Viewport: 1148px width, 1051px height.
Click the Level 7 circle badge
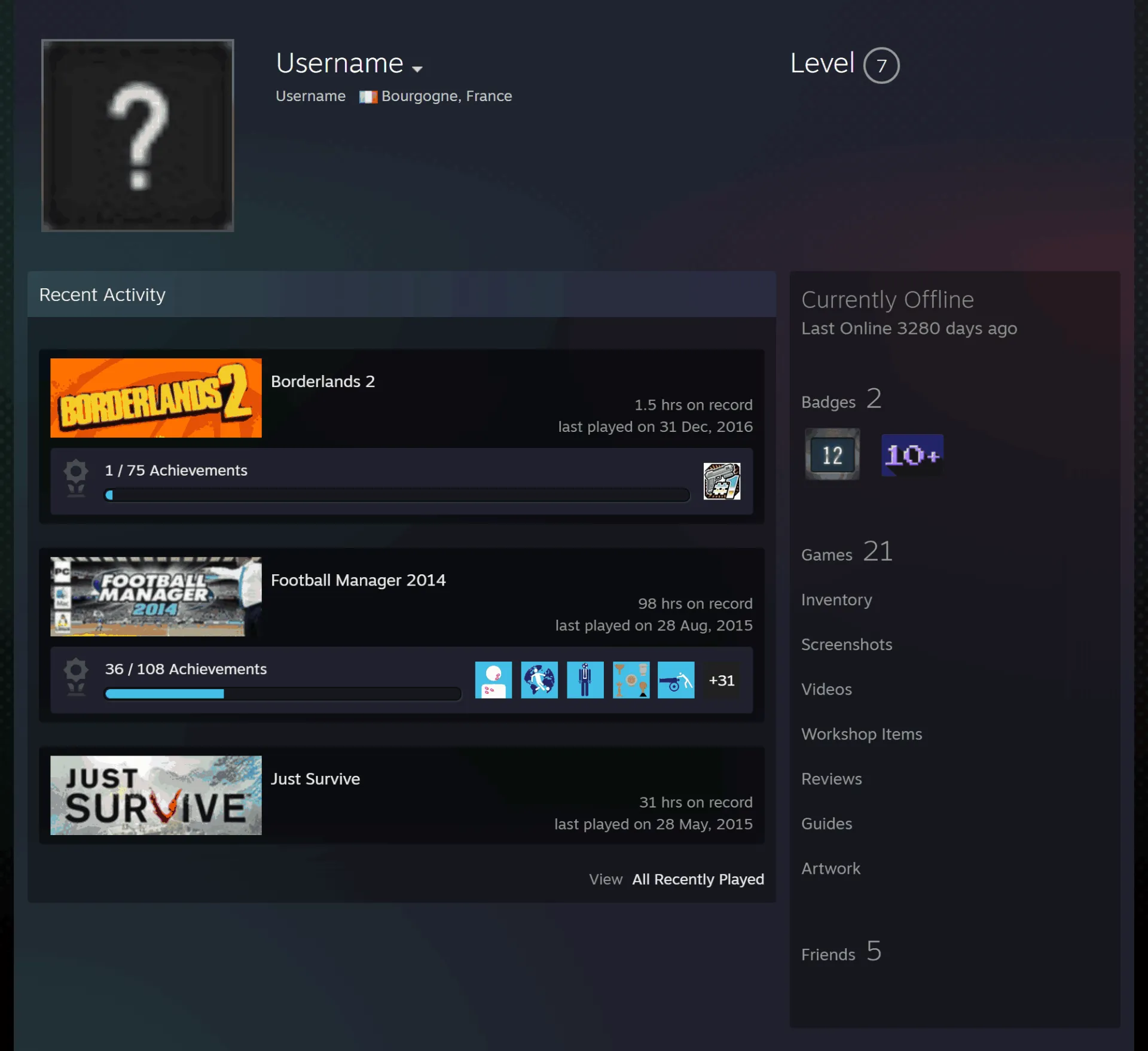[x=881, y=65]
